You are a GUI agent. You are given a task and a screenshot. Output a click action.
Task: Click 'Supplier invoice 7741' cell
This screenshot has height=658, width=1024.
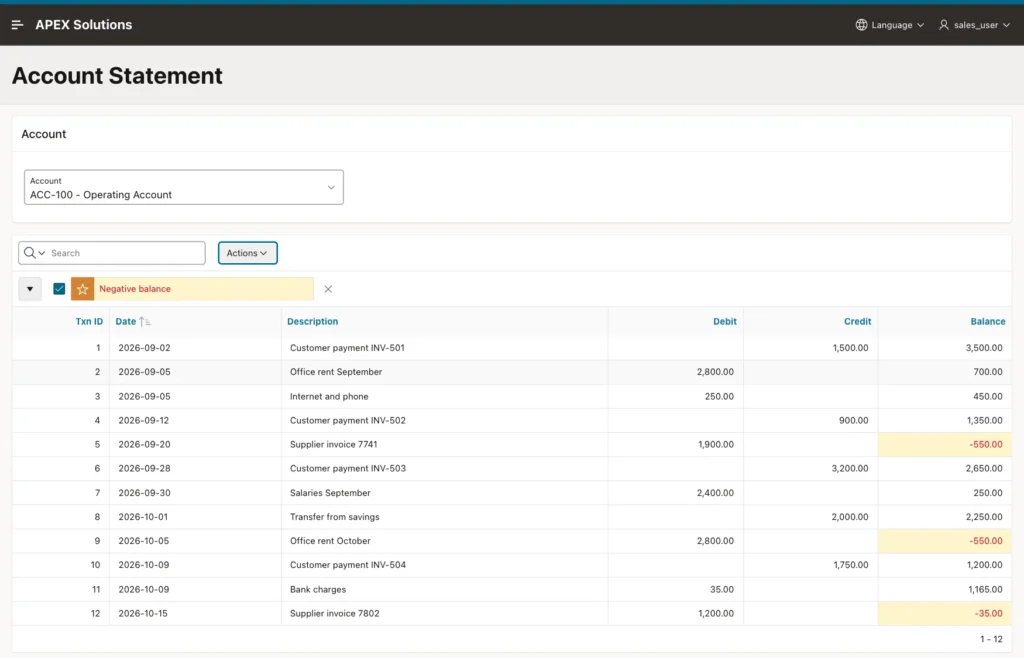click(334, 445)
